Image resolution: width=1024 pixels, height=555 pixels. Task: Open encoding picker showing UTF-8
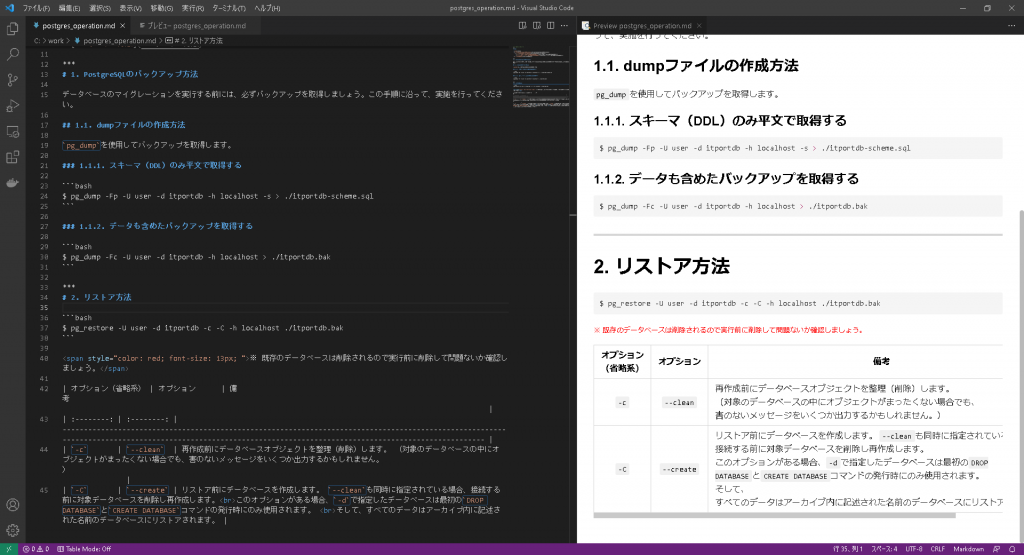(914, 549)
